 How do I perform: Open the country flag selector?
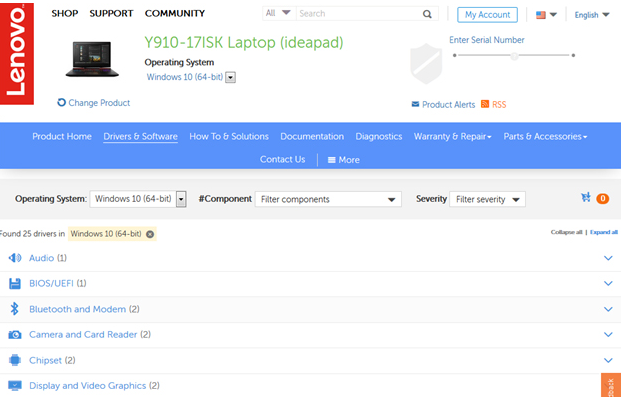point(546,15)
